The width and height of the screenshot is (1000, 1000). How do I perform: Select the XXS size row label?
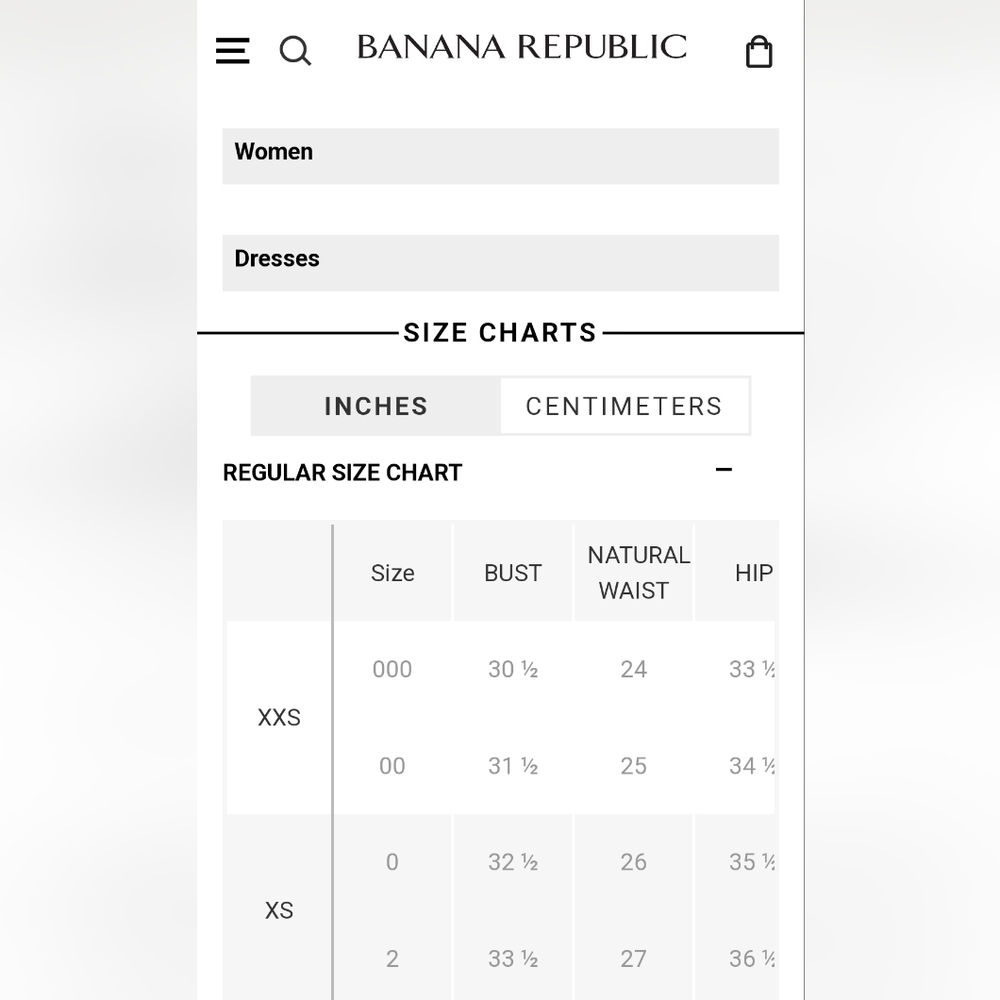point(279,717)
